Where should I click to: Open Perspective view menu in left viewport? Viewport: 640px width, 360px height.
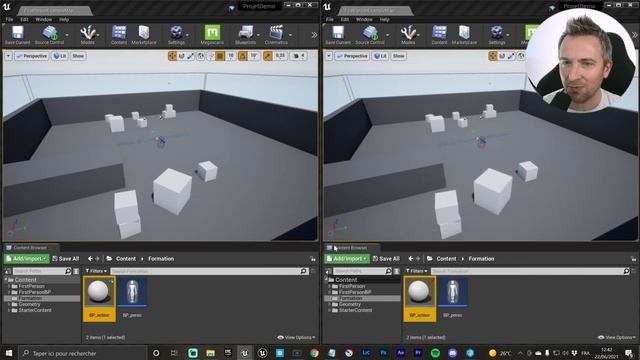click(x=31, y=56)
